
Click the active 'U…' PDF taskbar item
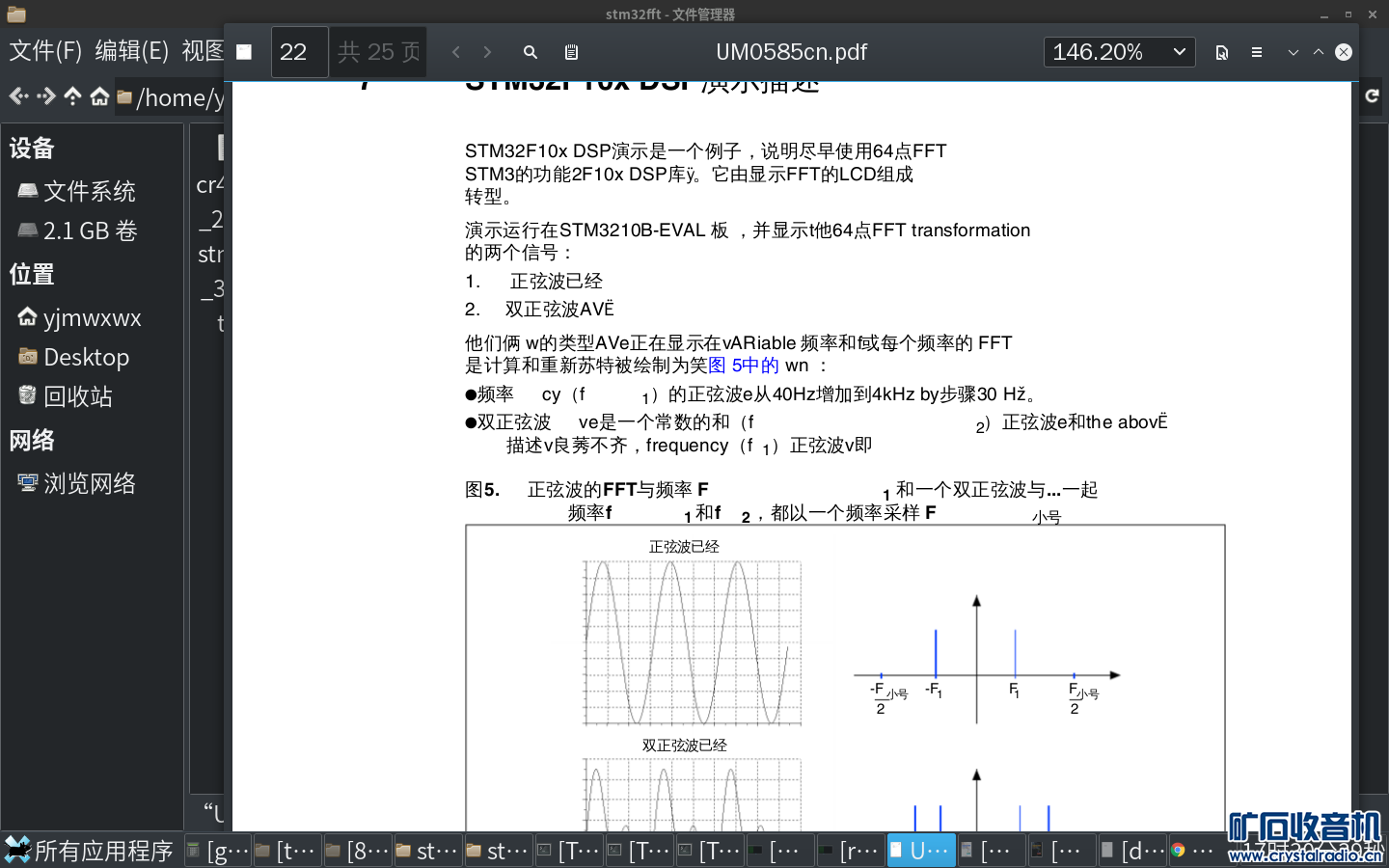pos(921,851)
